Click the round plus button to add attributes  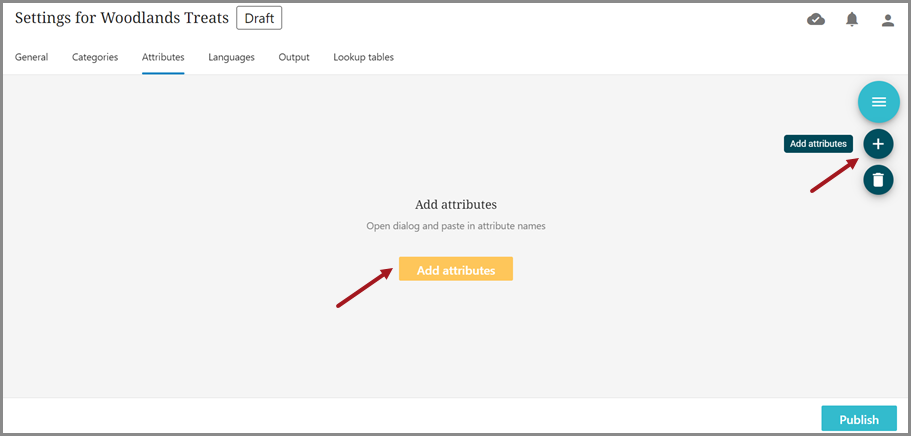tap(878, 144)
